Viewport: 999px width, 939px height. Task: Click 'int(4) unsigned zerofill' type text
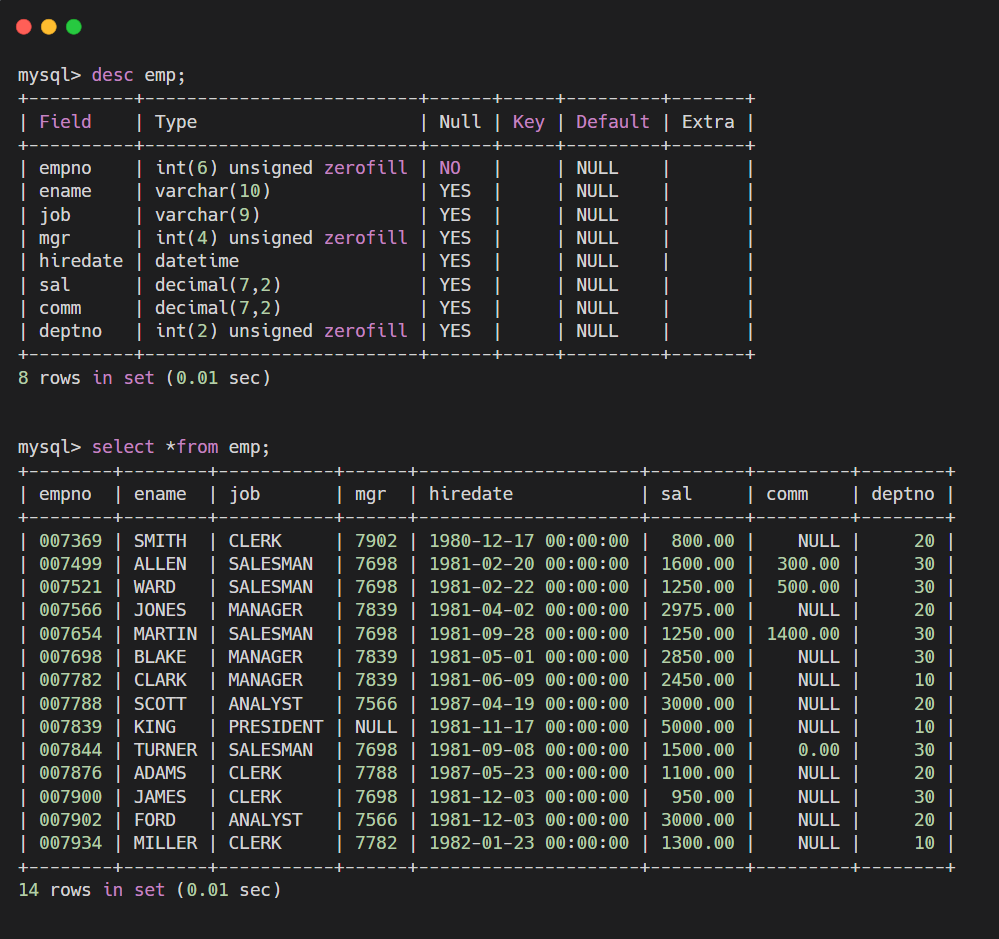tap(281, 238)
